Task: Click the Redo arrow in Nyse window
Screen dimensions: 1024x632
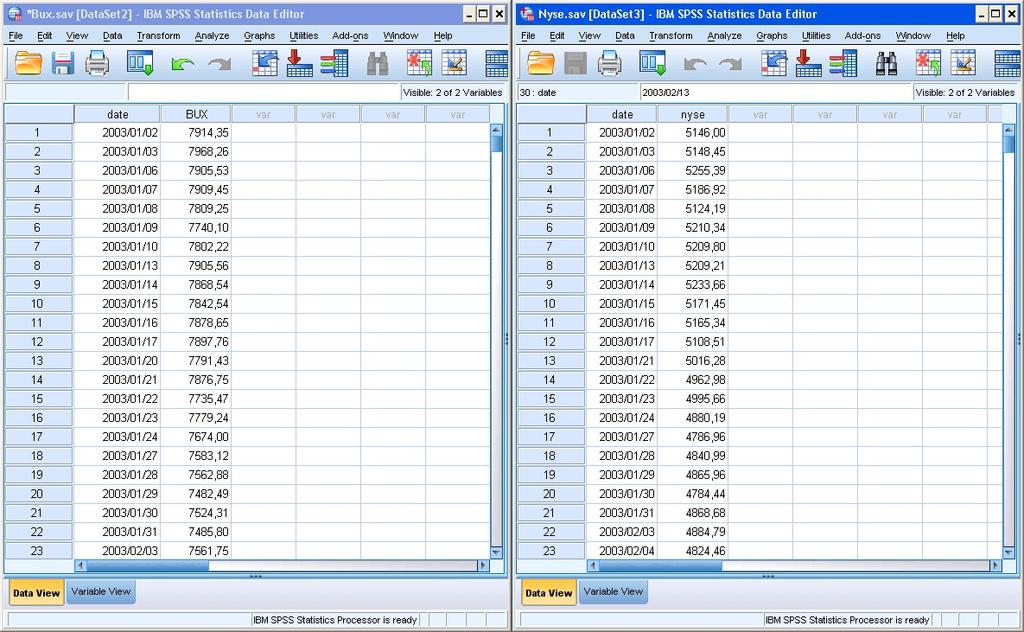Action: [x=730, y=63]
